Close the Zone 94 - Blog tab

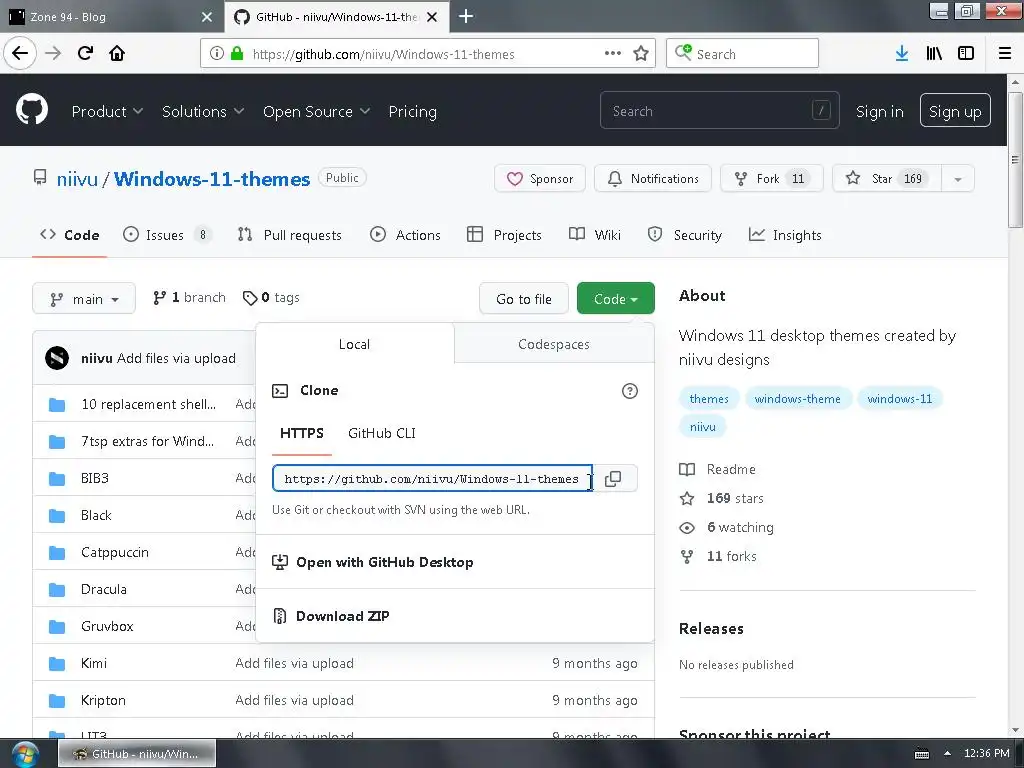click(x=206, y=17)
